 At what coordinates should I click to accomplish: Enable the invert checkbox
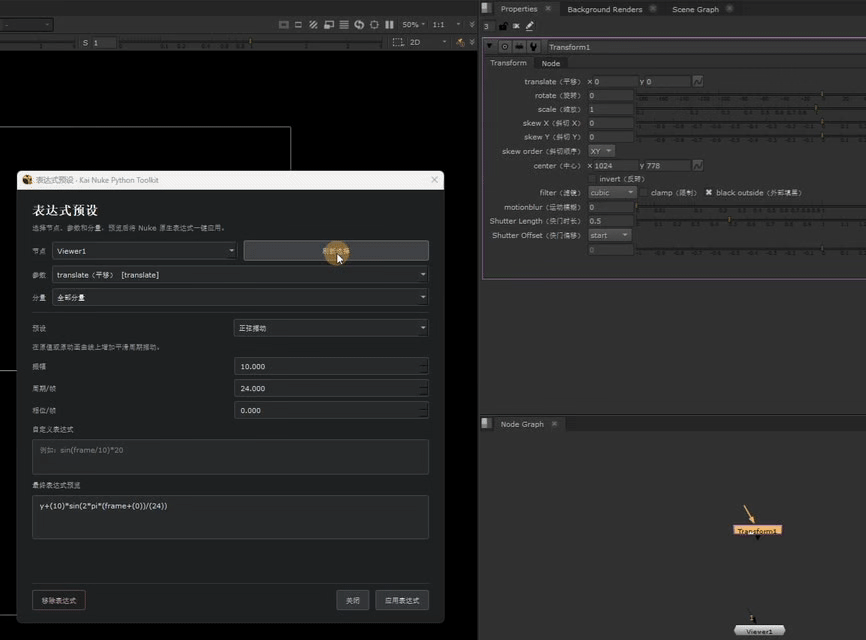click(592, 179)
